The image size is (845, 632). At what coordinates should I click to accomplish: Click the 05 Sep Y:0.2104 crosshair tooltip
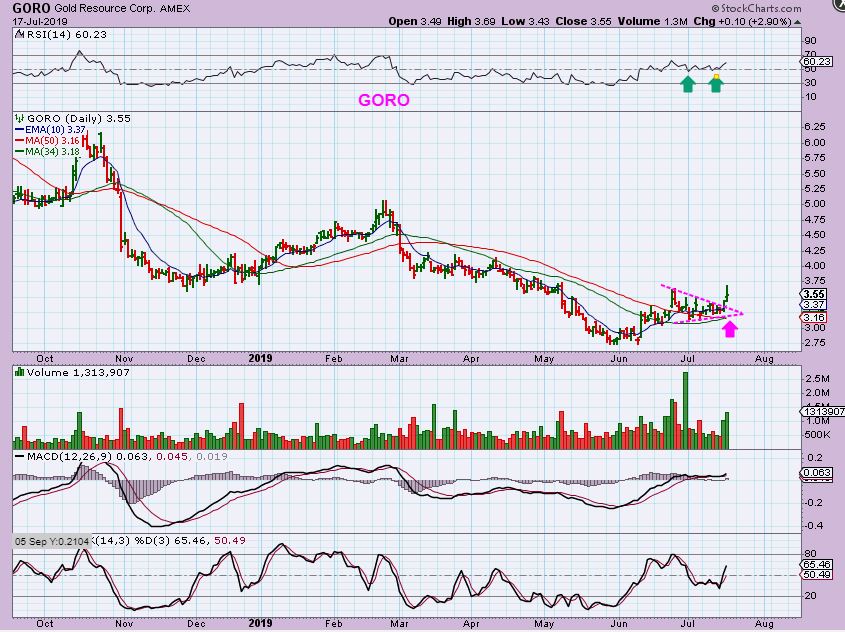pyautogui.click(x=52, y=541)
